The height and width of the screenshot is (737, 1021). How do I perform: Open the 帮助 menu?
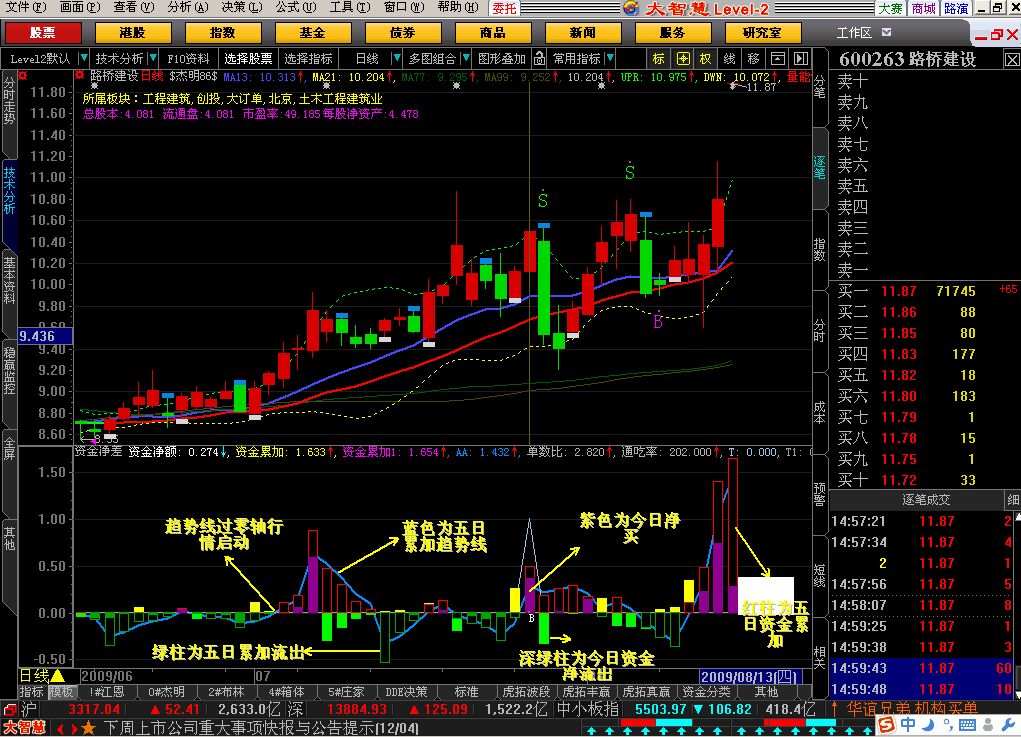pos(458,8)
